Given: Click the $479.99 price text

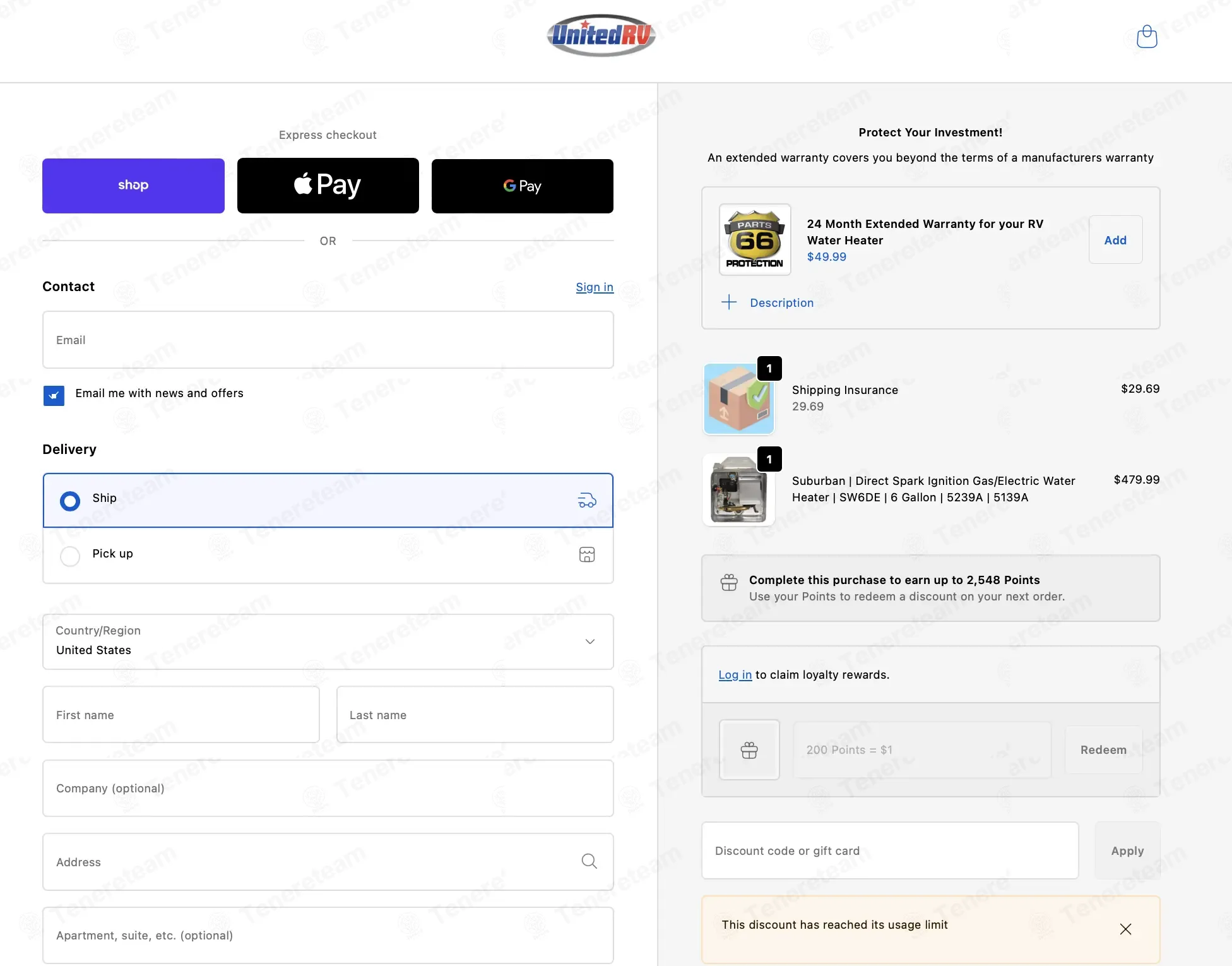Looking at the screenshot, I should tap(1137, 480).
